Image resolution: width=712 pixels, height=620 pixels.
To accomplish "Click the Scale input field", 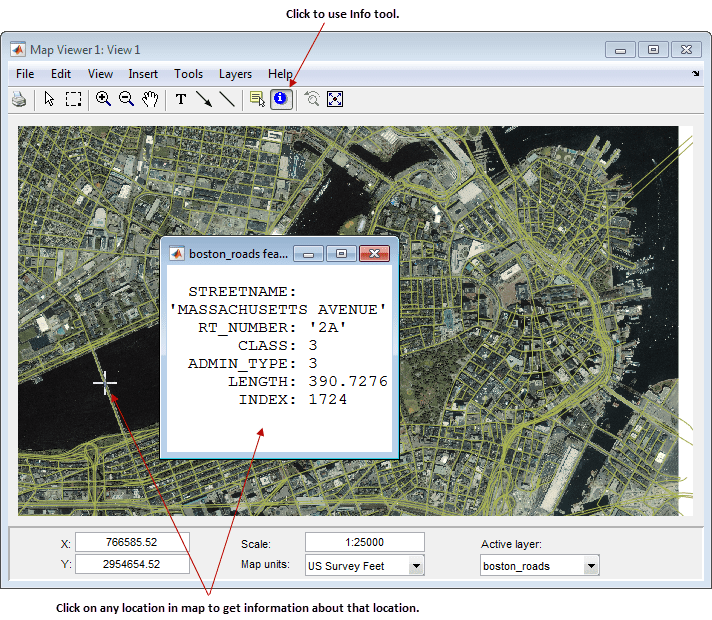I will (364, 542).
